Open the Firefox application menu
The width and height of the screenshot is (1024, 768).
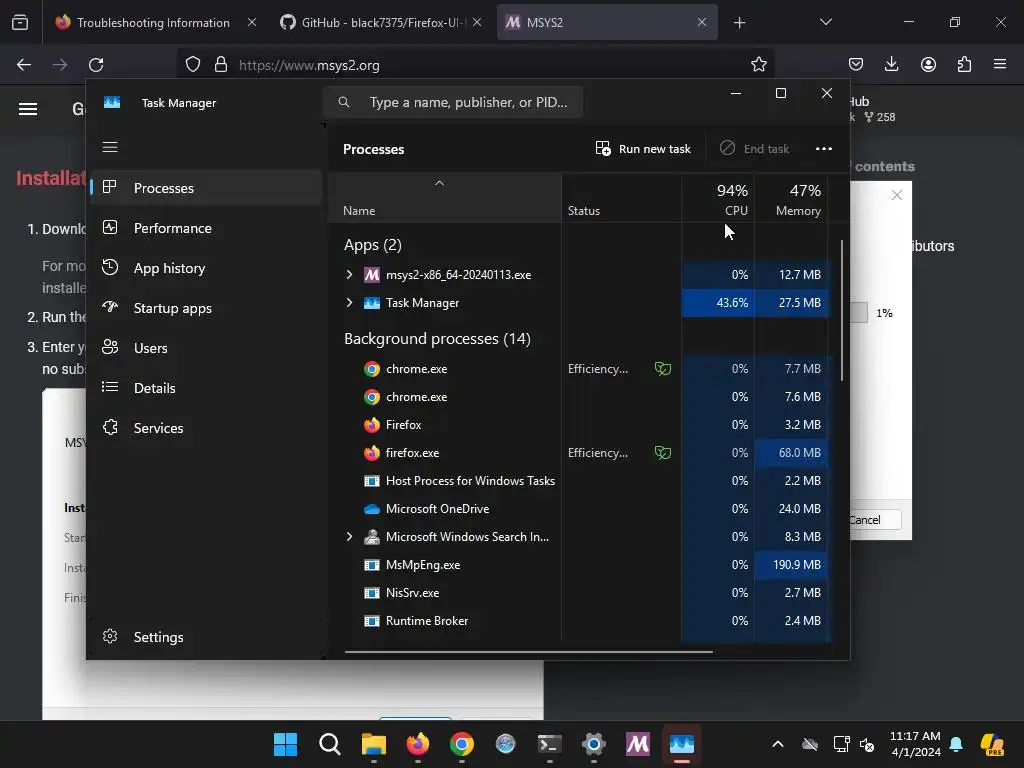point(1000,65)
